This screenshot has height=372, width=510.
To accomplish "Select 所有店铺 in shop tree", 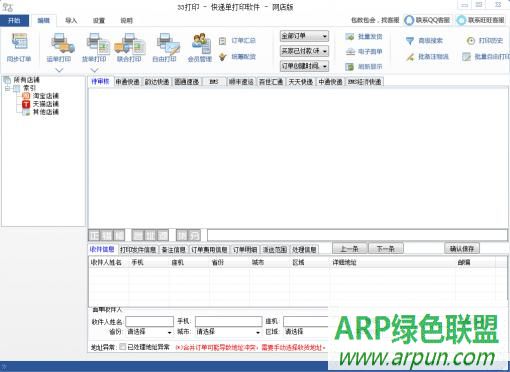I will point(26,80).
